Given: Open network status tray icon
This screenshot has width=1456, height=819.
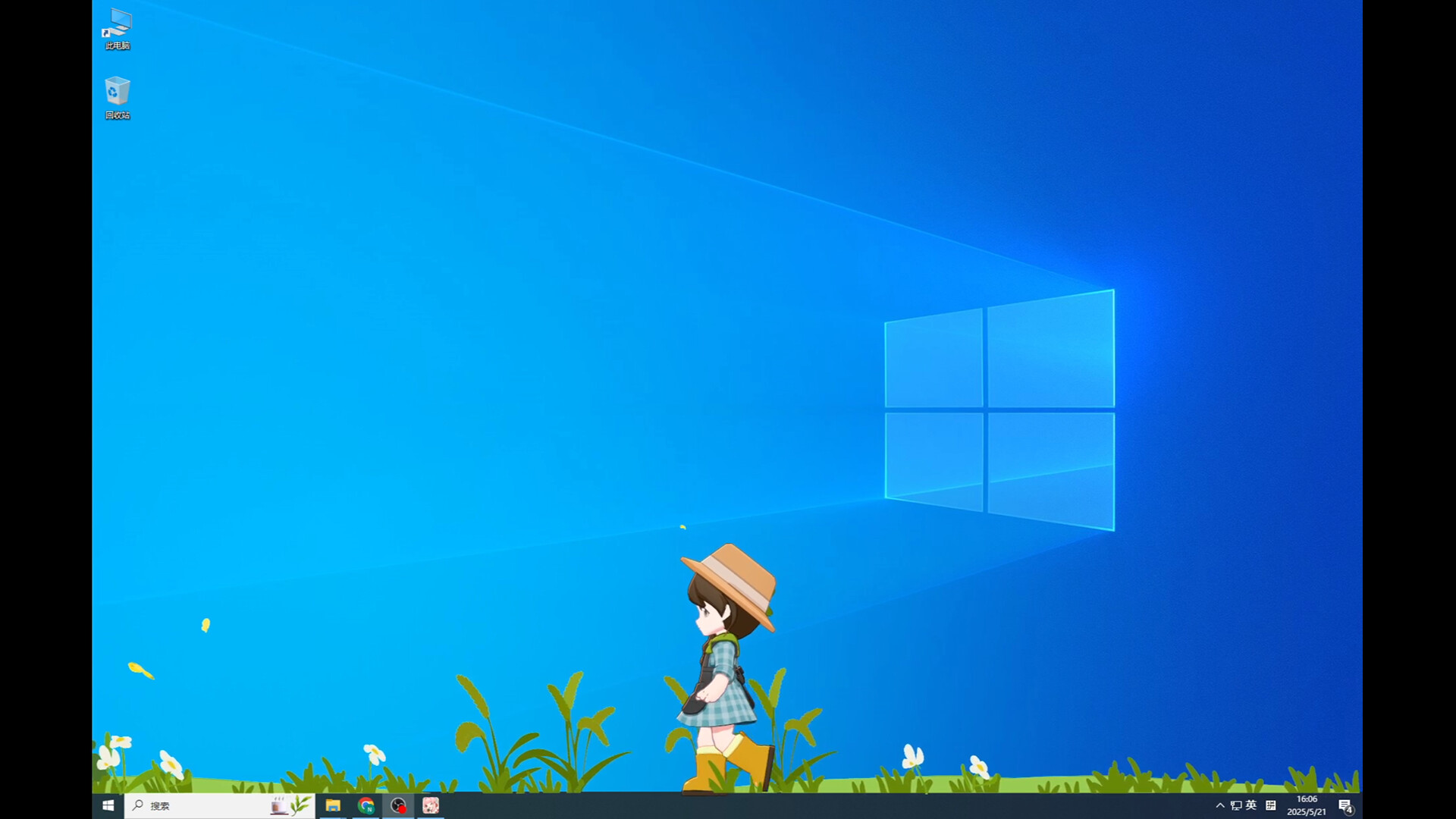Looking at the screenshot, I should [x=1236, y=805].
